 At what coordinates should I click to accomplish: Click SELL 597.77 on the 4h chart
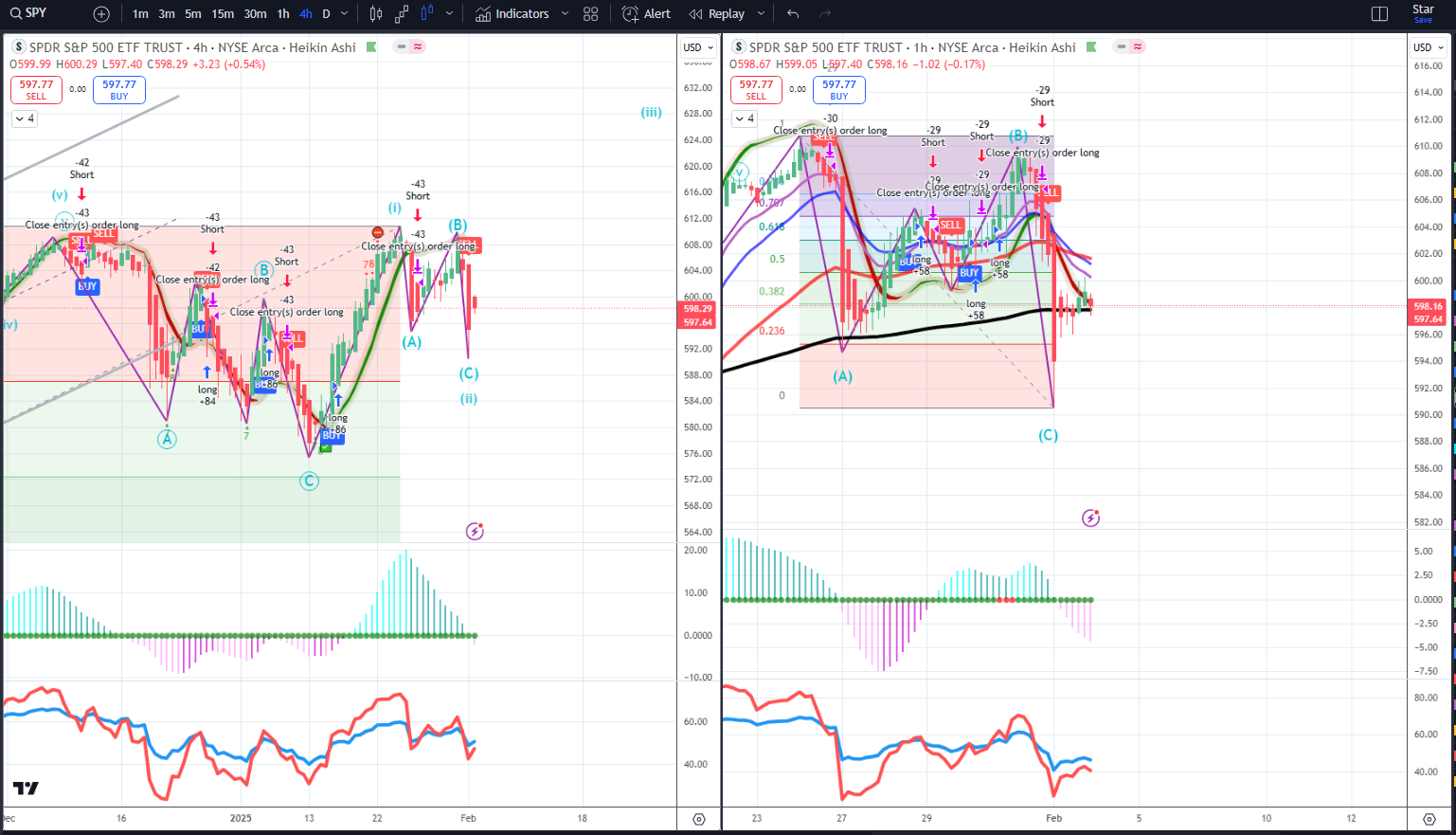point(36,90)
